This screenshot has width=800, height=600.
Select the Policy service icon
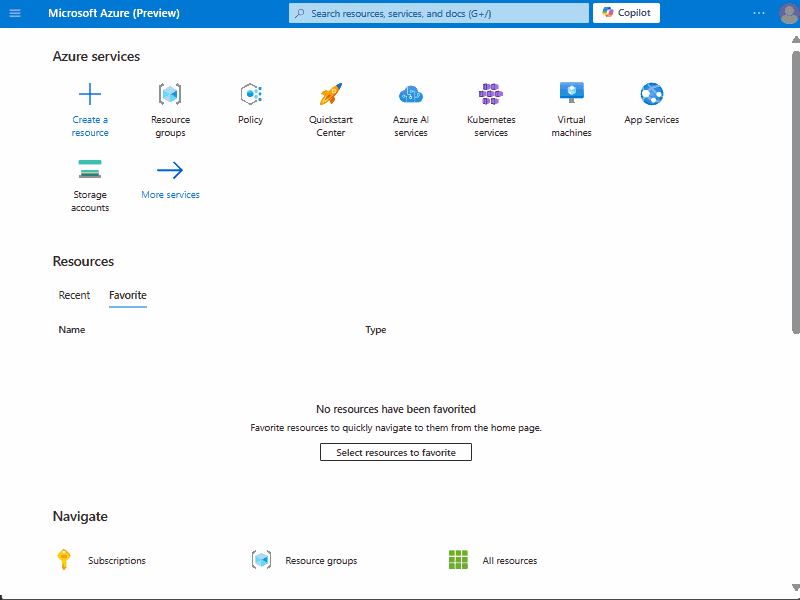(x=250, y=95)
